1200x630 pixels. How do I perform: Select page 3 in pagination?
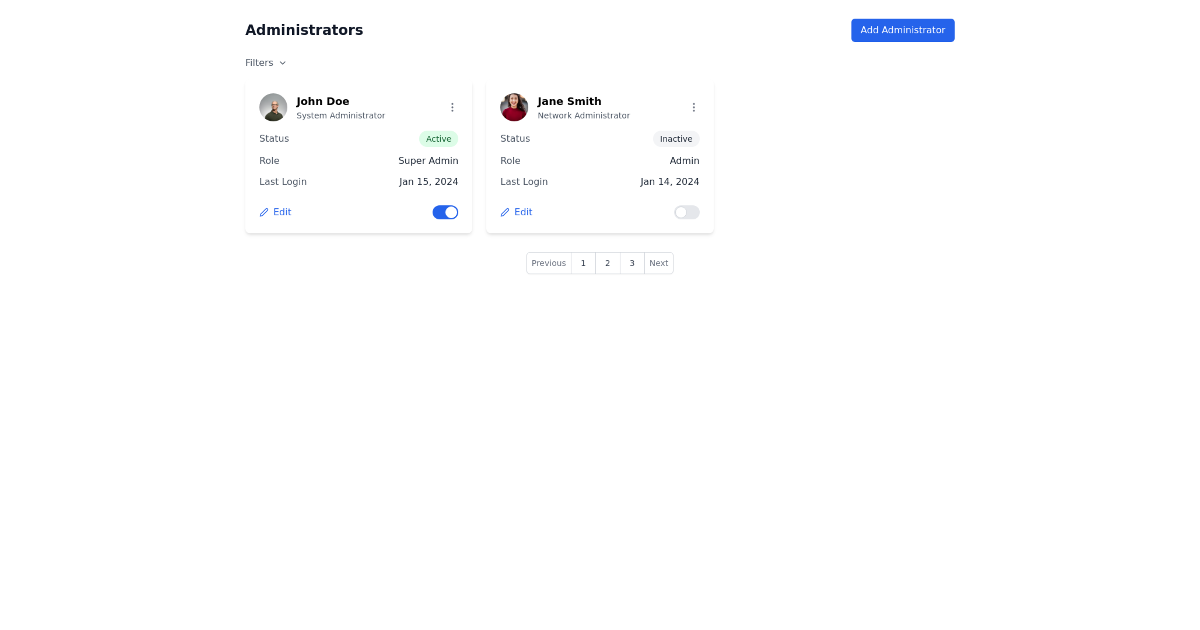631,263
